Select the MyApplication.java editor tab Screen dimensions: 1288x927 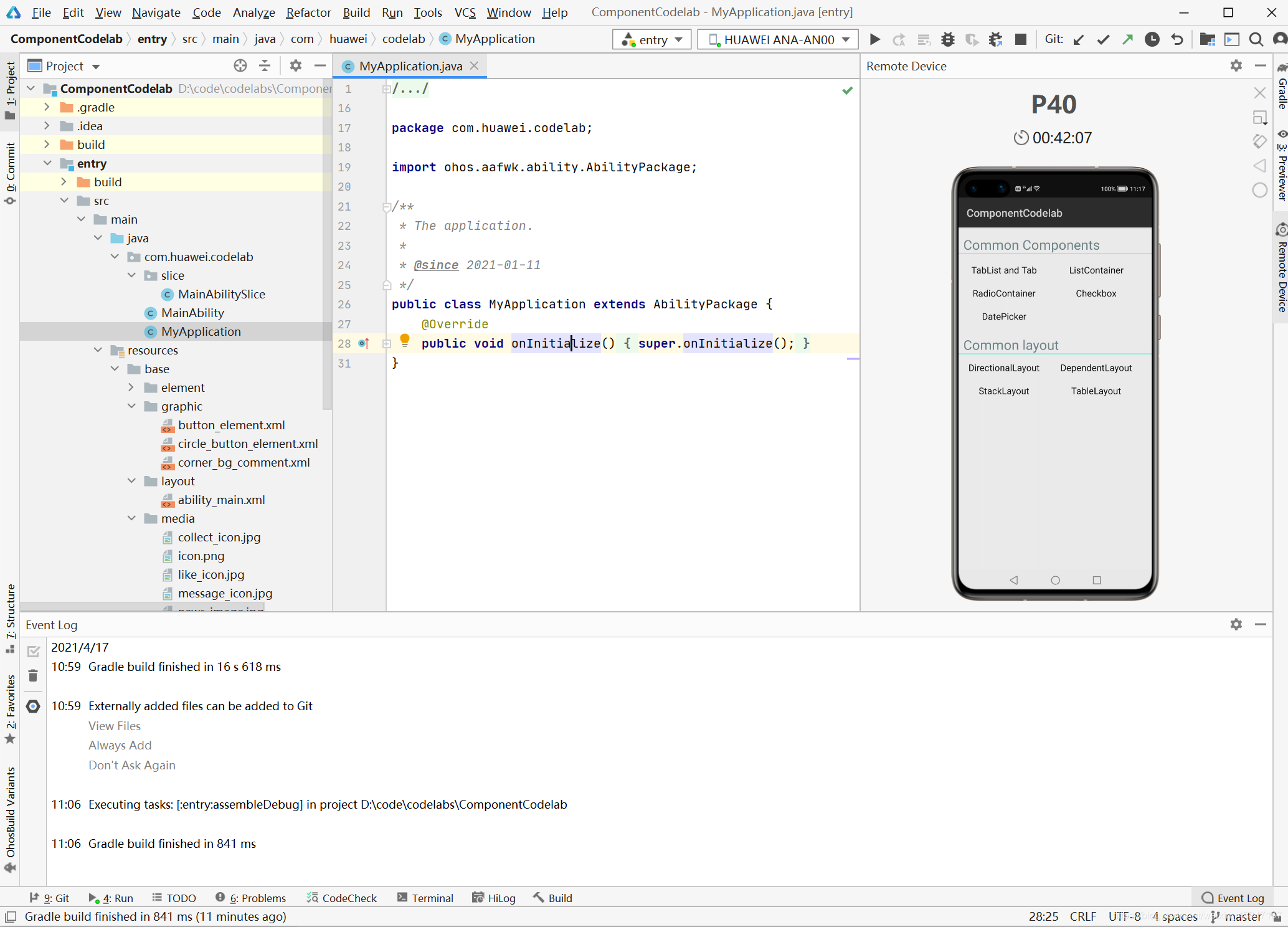point(410,66)
